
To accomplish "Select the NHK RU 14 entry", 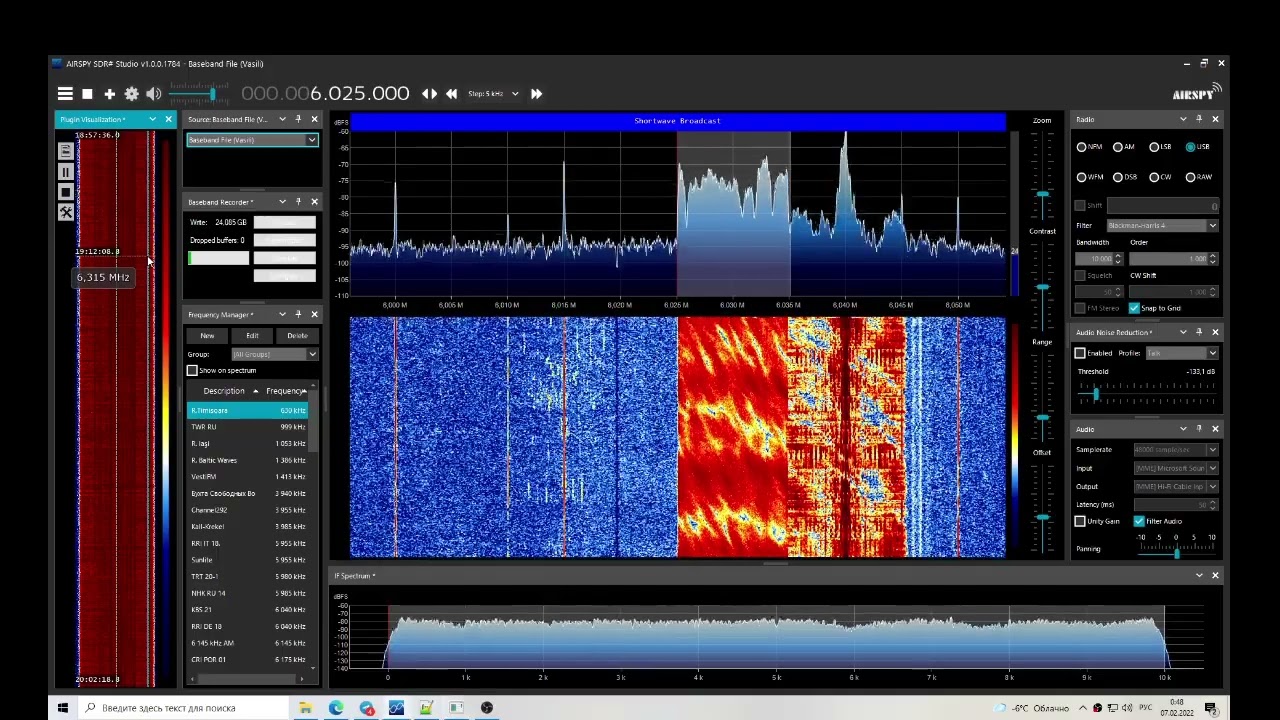I will pyautogui.click(x=248, y=593).
